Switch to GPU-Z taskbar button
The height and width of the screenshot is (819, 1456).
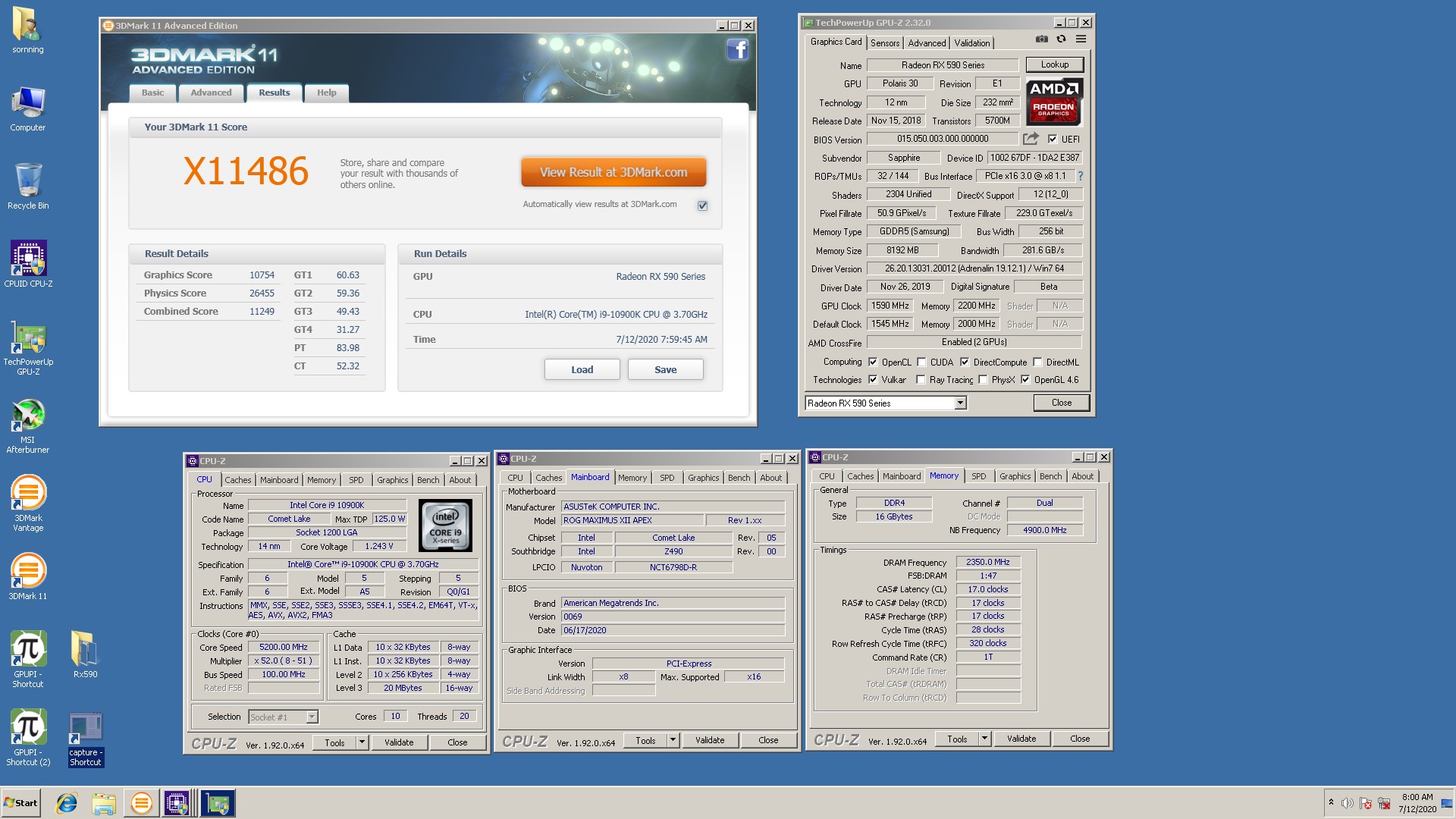(218, 803)
